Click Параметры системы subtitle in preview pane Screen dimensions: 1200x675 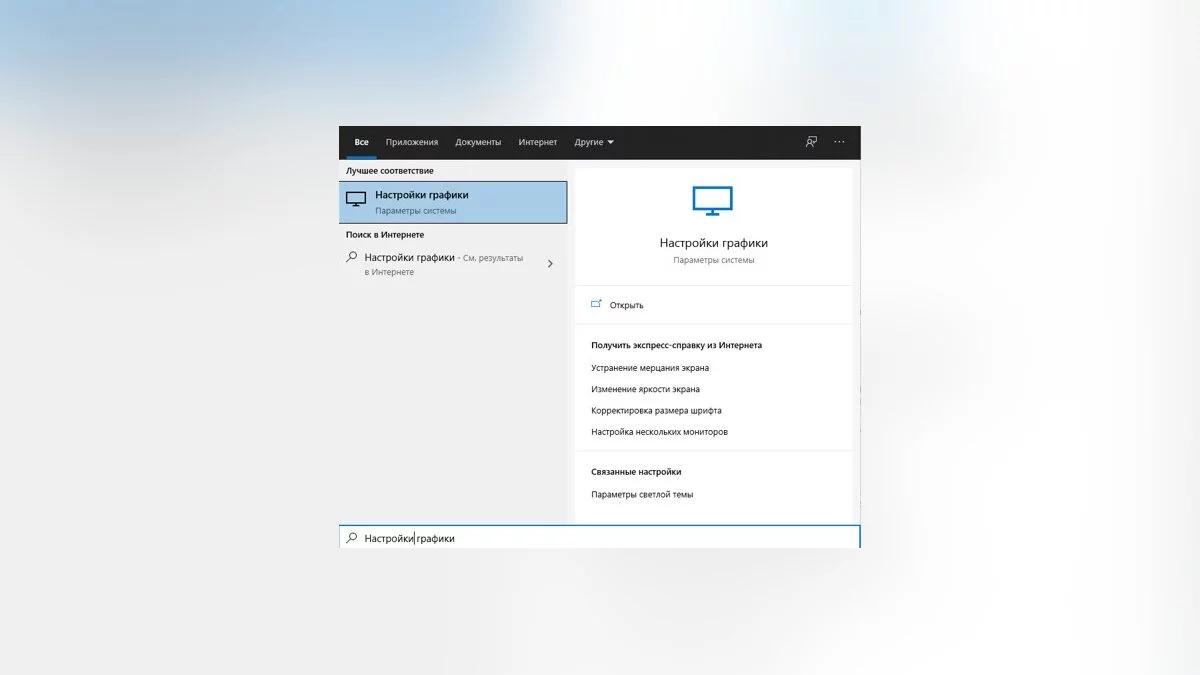(714, 260)
